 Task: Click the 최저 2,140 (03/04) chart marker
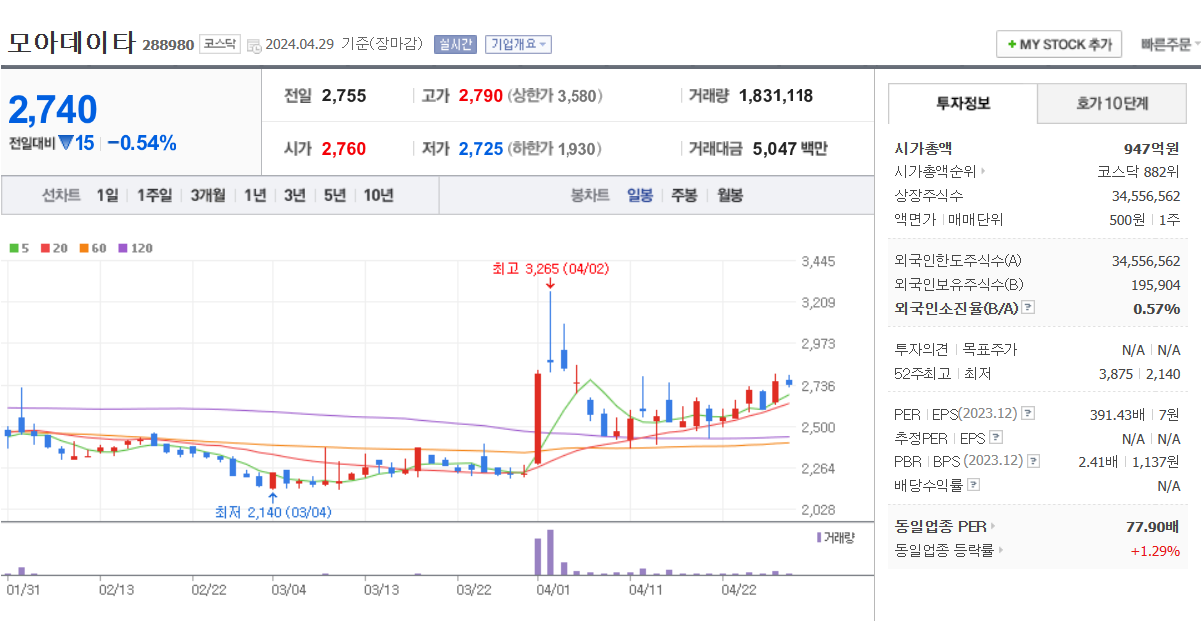pyautogui.click(x=273, y=512)
